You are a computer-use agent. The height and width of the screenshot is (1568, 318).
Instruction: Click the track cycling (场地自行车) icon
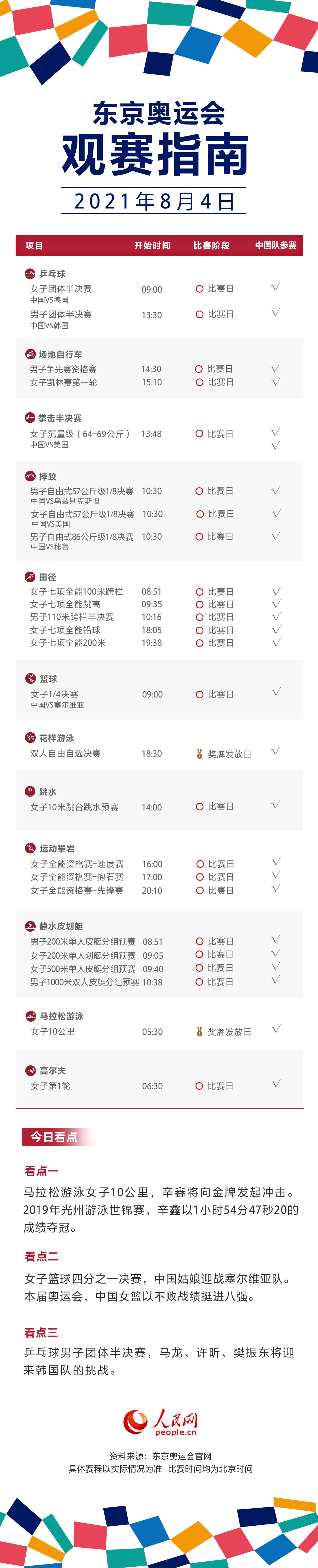pyautogui.click(x=30, y=354)
